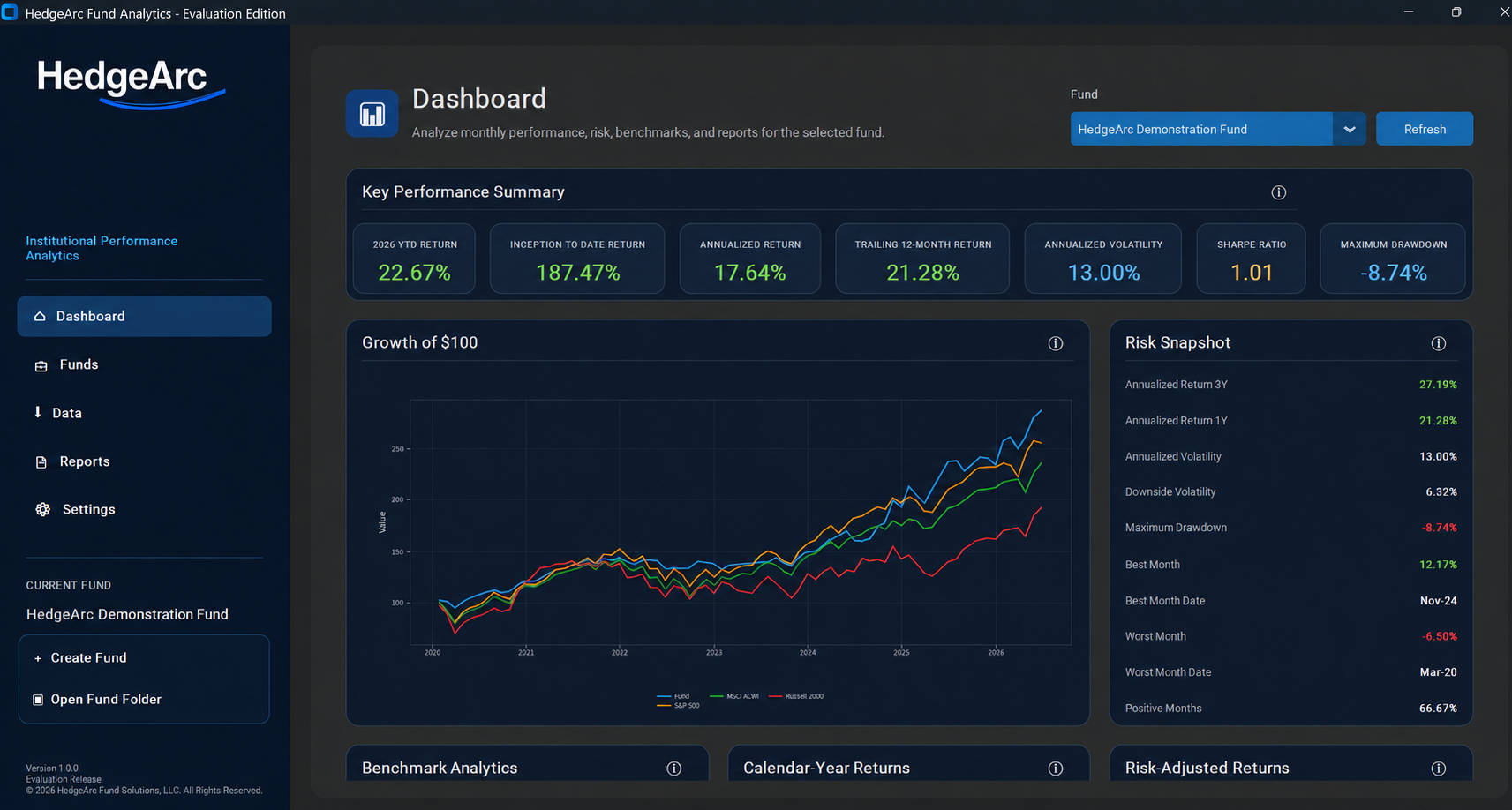
Task: Open Risk-Adjusted Returns info icon
Action: (1438, 769)
